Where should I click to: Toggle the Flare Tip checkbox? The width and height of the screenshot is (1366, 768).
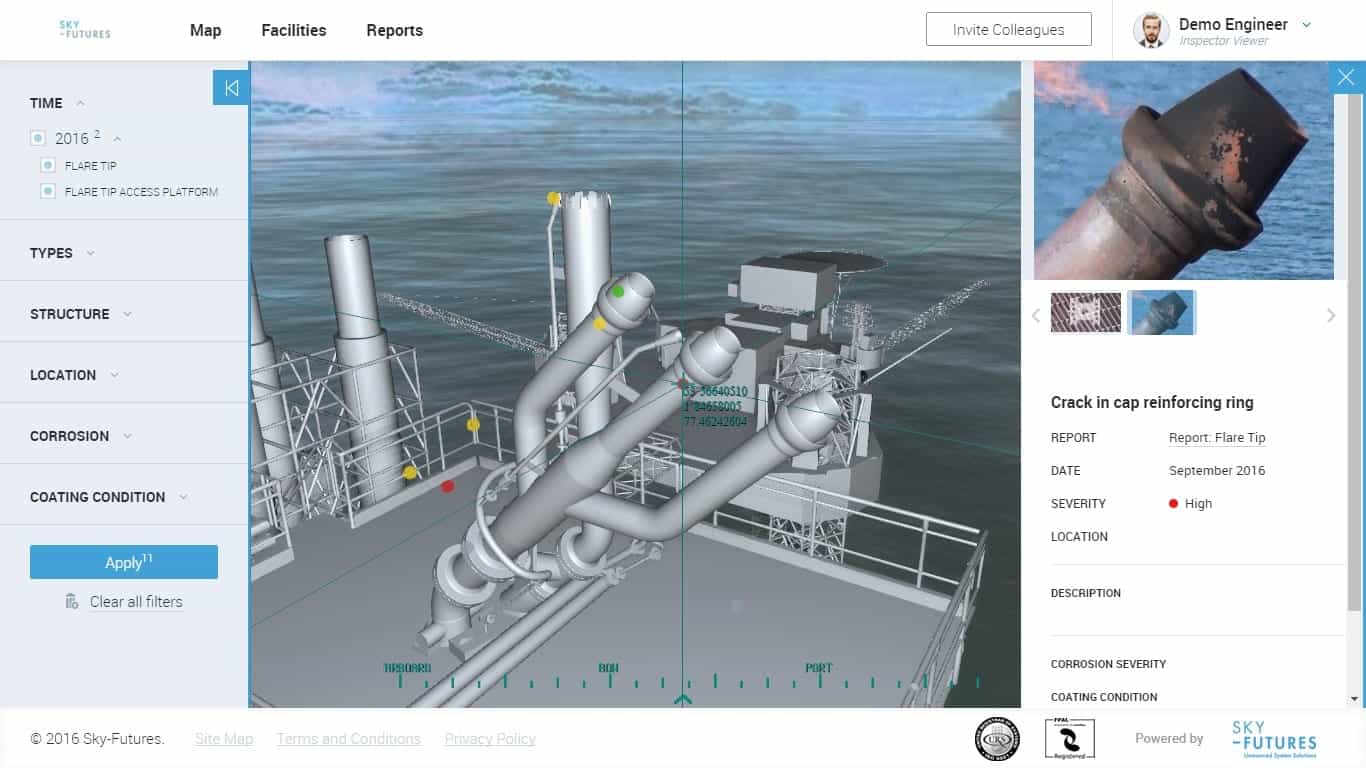pos(47,165)
